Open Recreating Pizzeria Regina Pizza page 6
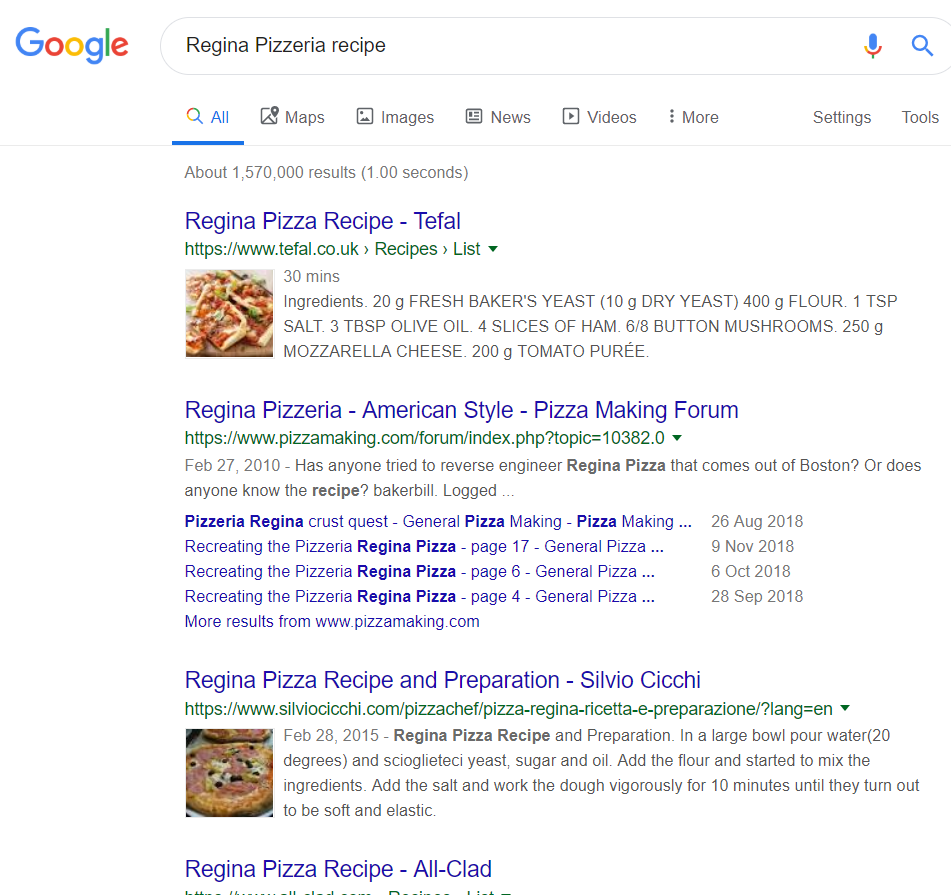951x895 pixels. 420,571
